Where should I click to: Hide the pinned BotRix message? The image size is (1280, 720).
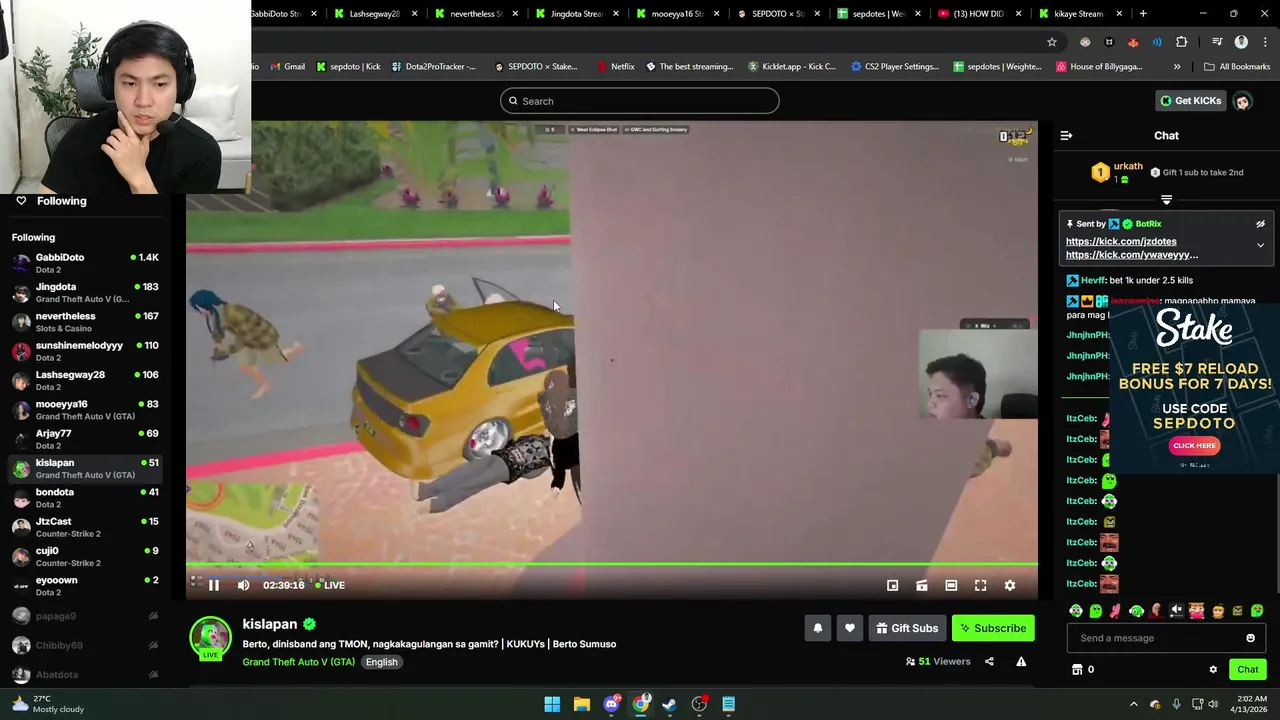click(x=1260, y=224)
